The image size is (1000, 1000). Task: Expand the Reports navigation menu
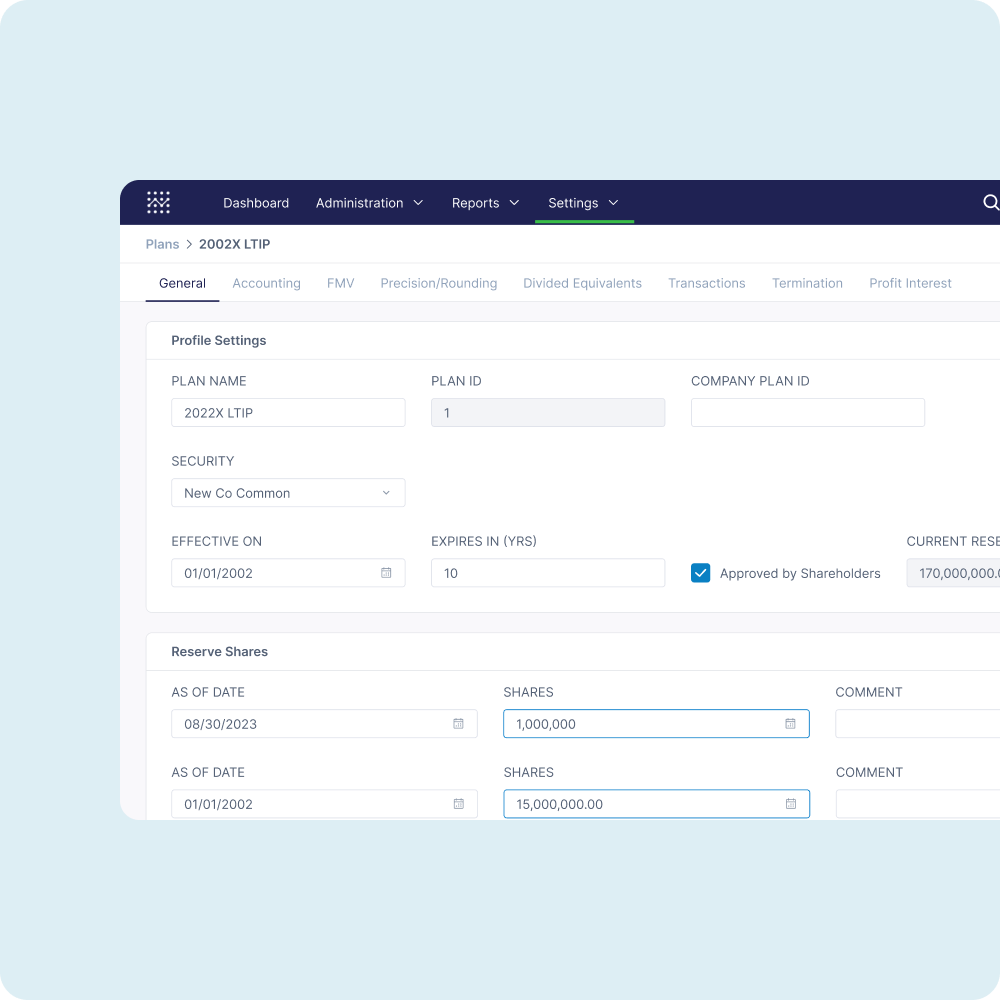tap(485, 203)
